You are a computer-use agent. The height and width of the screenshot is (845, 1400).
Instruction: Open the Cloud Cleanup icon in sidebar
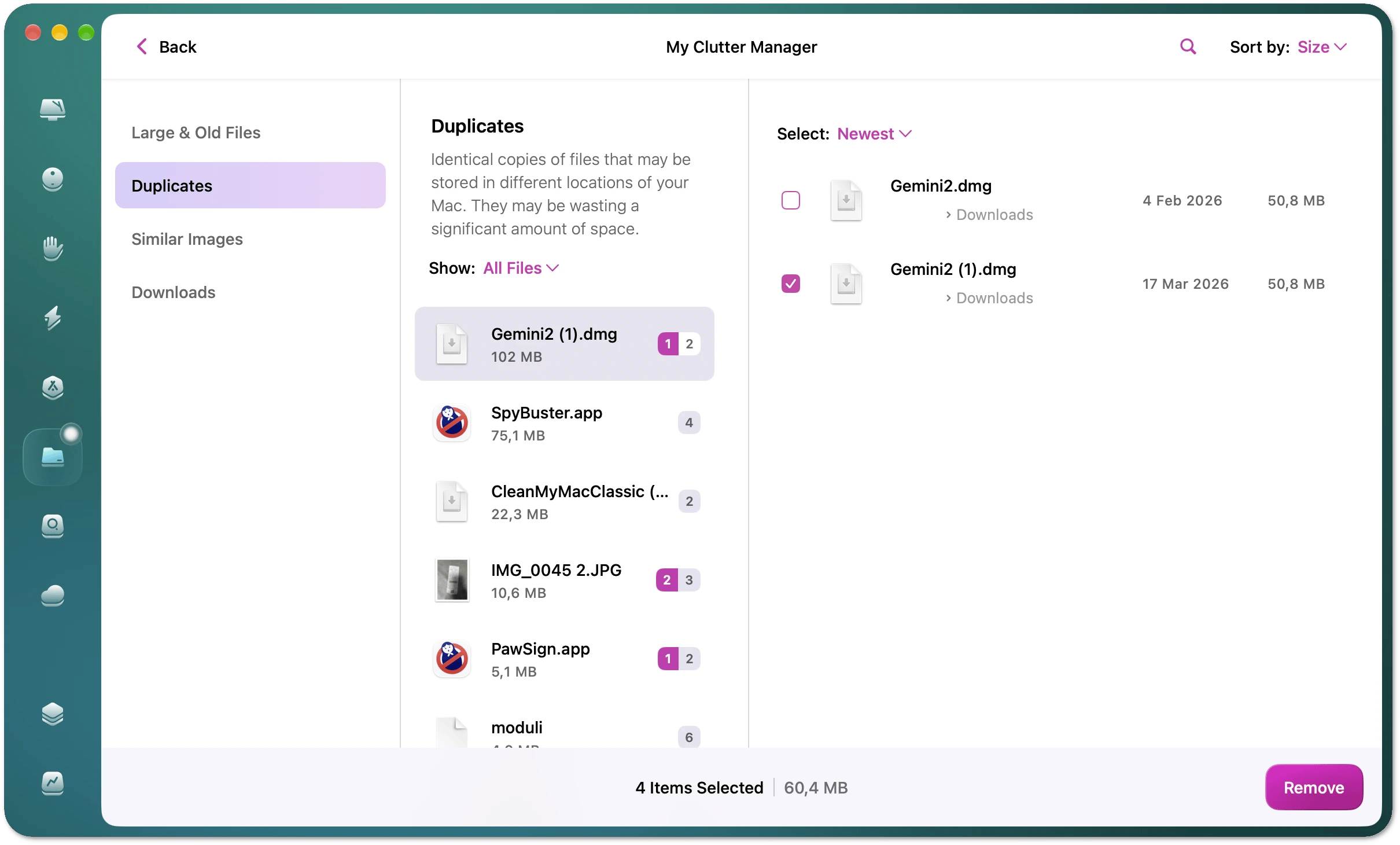[53, 596]
